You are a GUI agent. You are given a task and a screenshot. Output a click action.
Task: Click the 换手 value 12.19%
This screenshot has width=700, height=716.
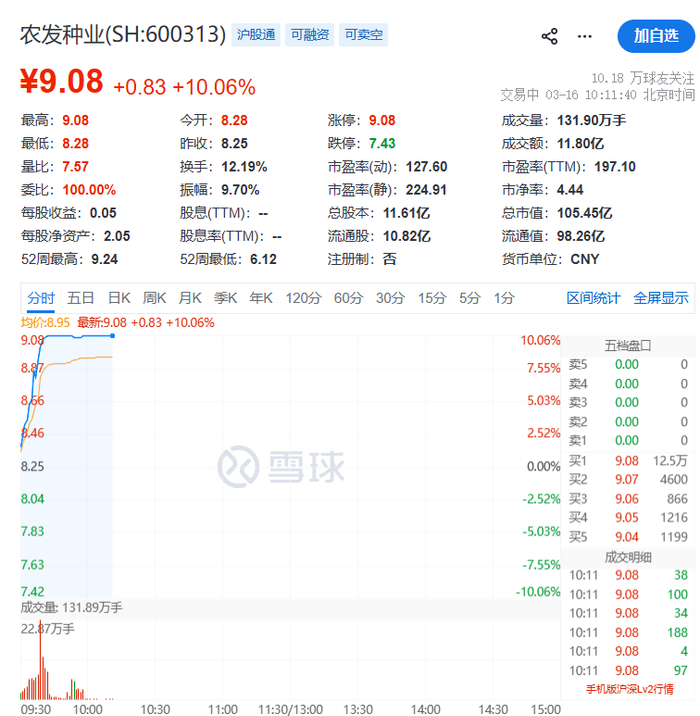[x=244, y=167]
